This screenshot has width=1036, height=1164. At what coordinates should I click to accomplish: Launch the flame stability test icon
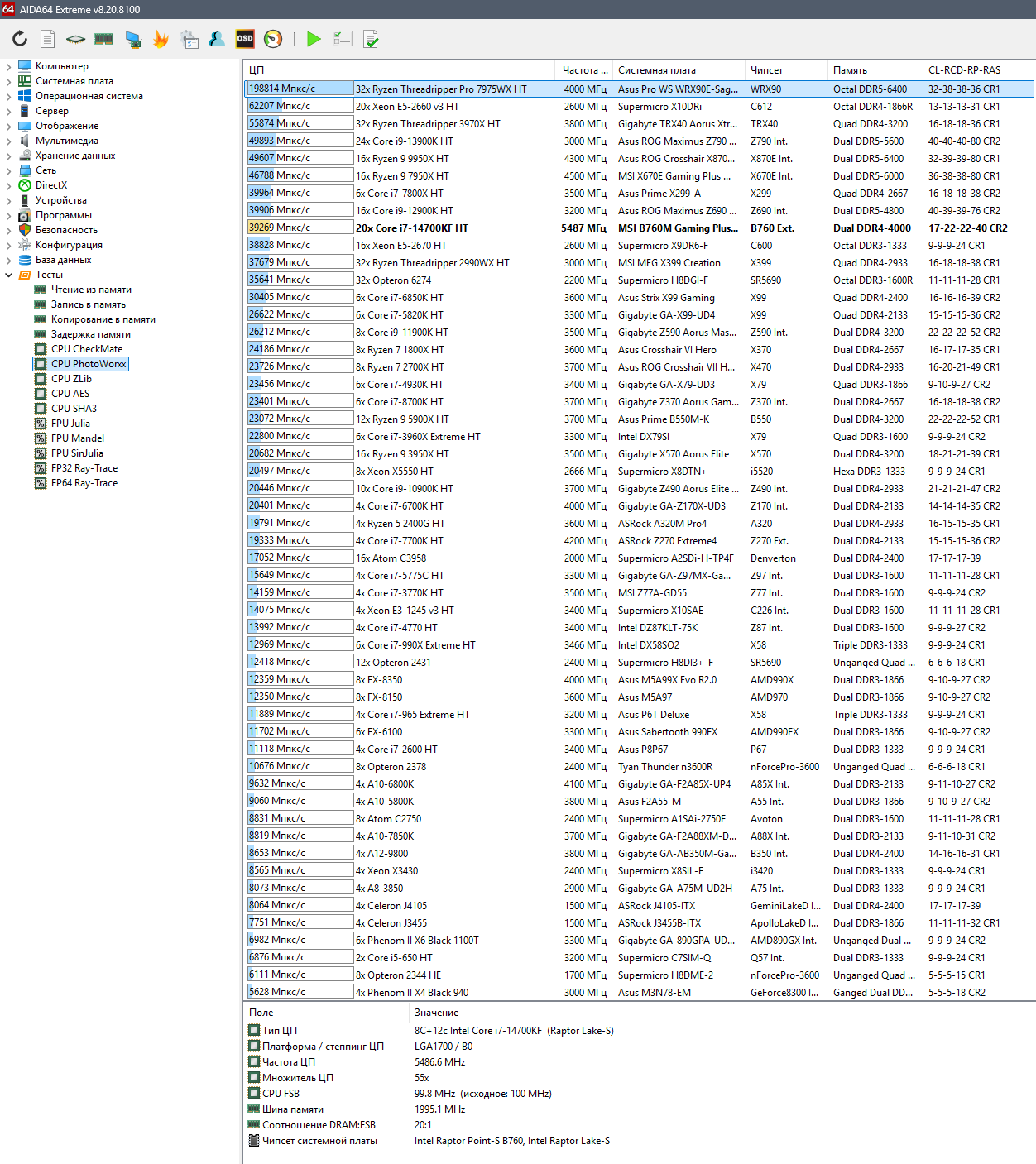coord(161,38)
